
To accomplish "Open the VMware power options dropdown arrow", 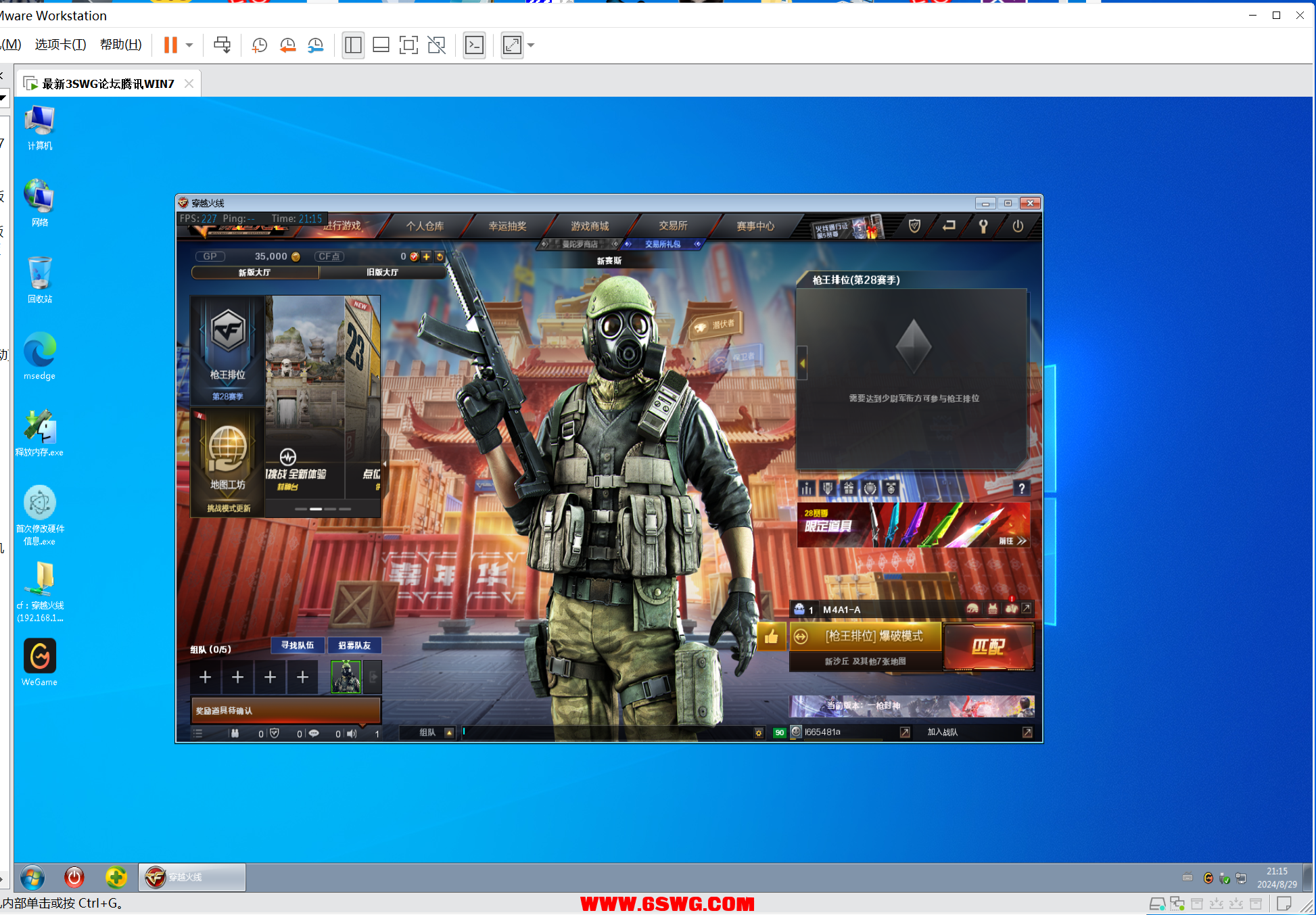I will click(189, 45).
